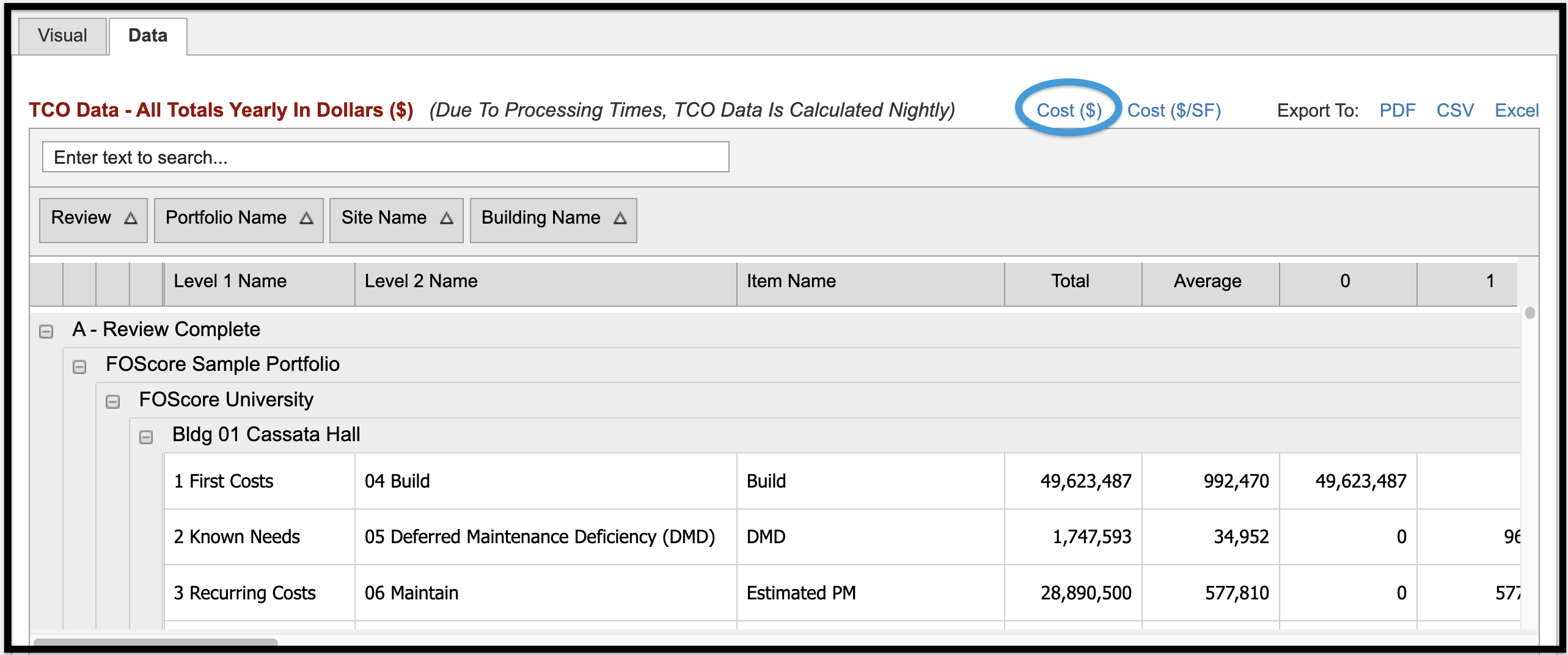This screenshot has height=655, width=1568.
Task: Click the year 0 column header
Action: (1349, 284)
